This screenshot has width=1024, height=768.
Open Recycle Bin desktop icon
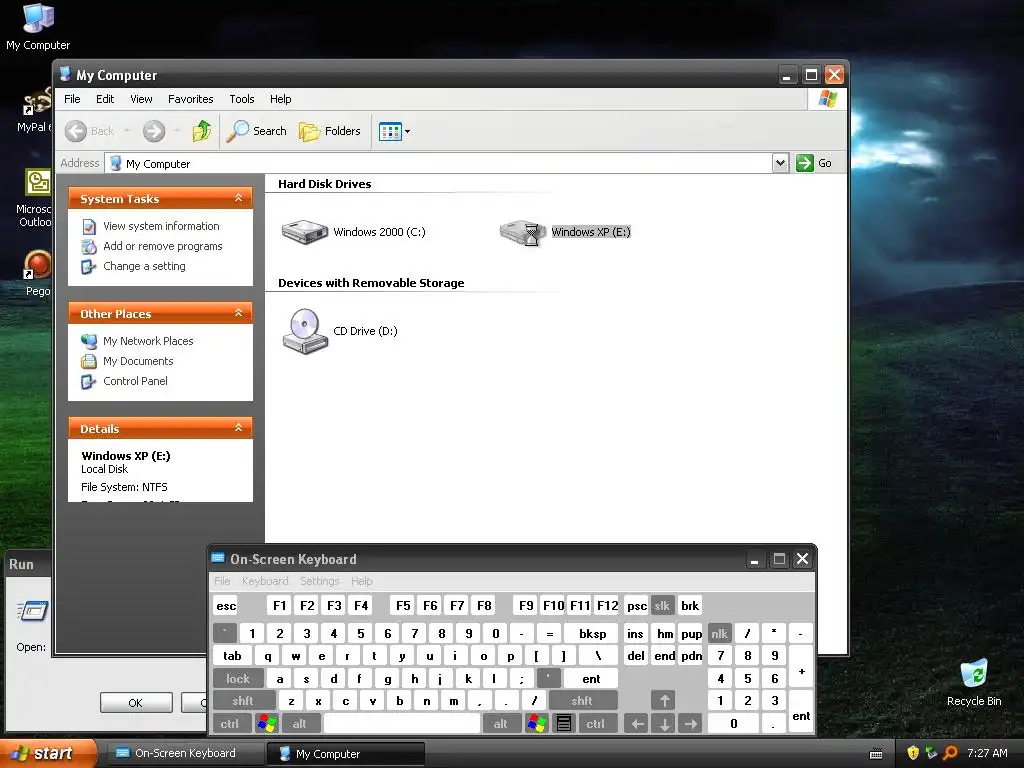click(974, 683)
